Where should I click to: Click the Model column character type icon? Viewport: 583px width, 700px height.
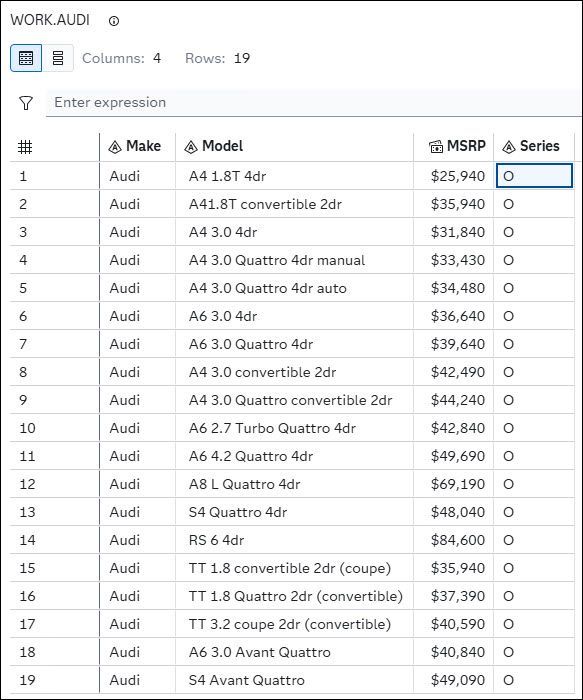click(x=191, y=147)
